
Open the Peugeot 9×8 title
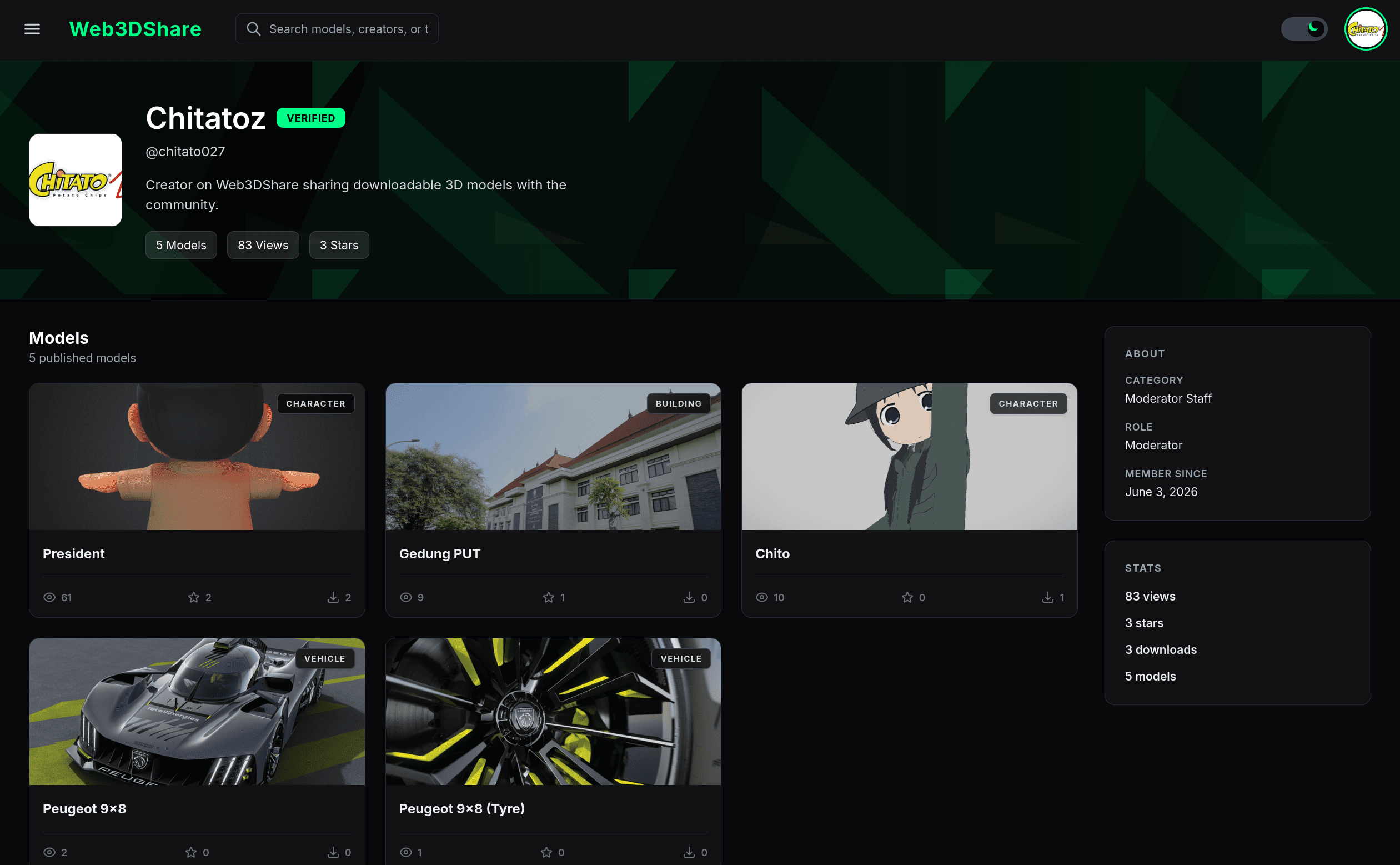[84, 809]
